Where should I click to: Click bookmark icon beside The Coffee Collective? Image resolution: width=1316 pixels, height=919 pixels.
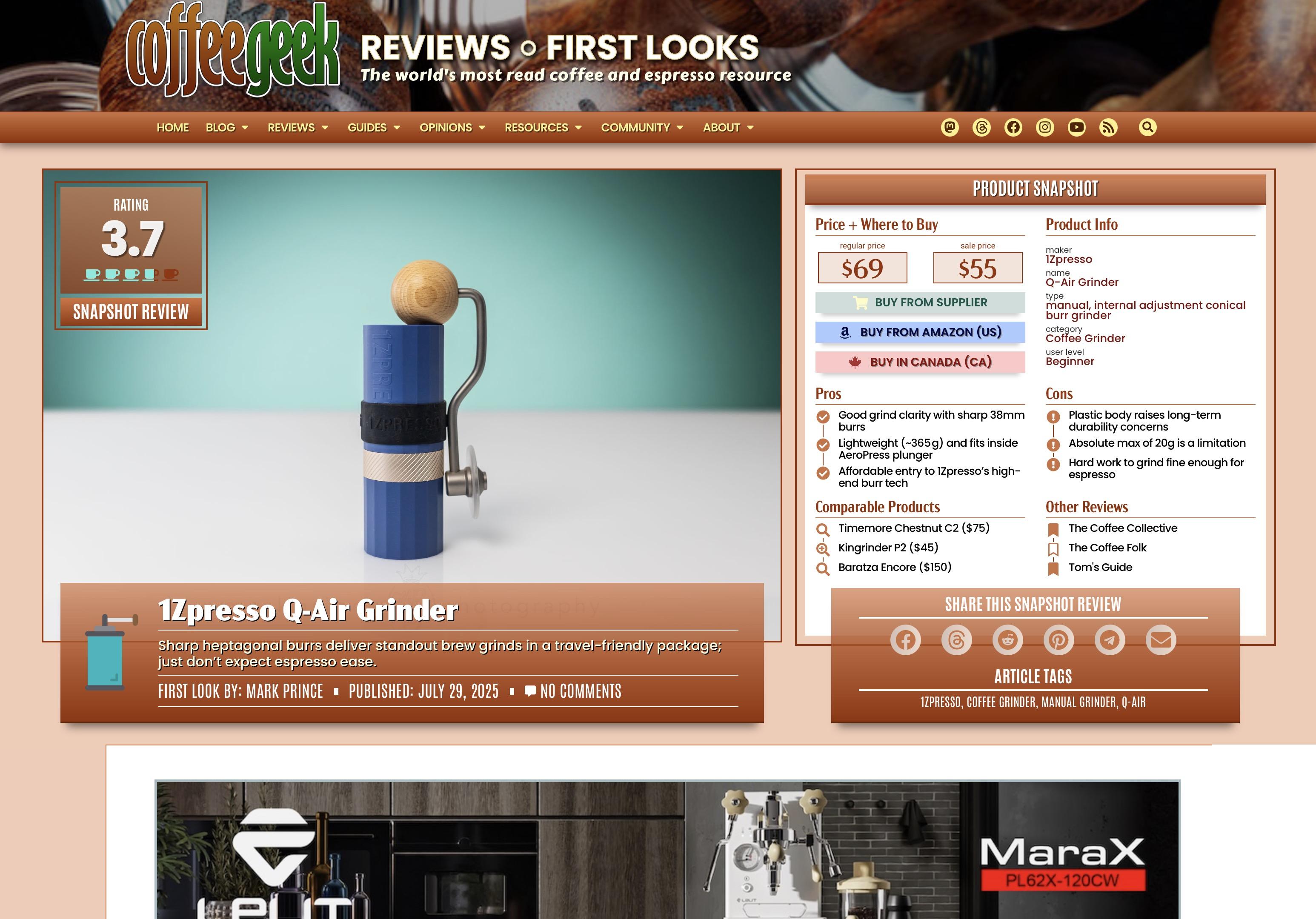1053,529
